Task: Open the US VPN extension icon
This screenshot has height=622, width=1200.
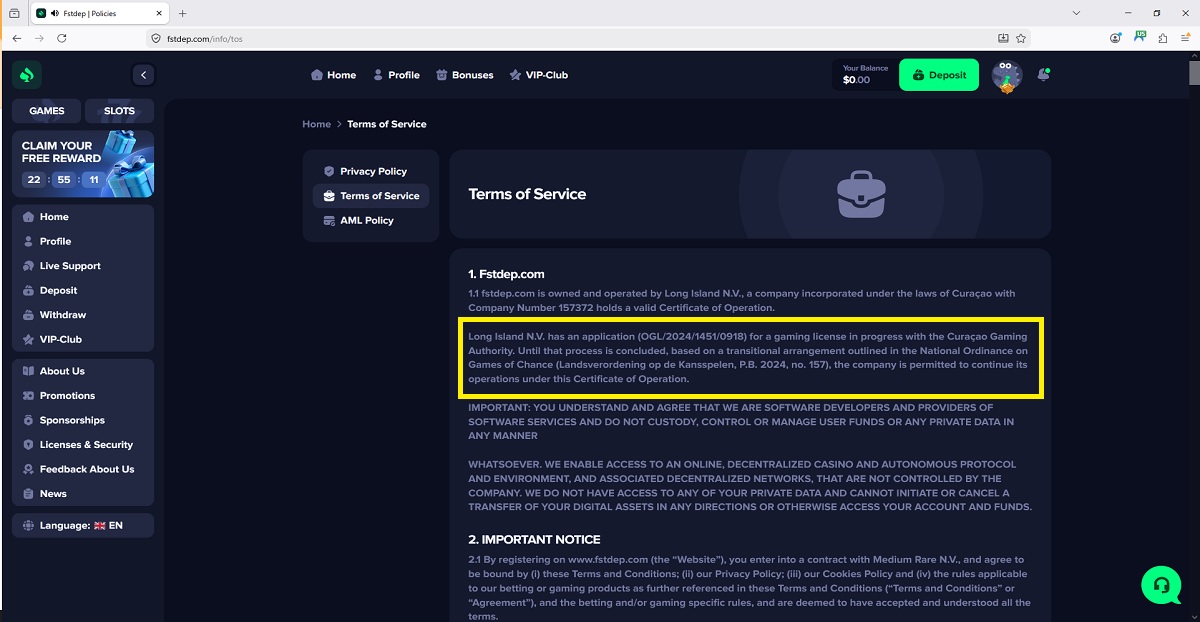Action: pos(1140,37)
